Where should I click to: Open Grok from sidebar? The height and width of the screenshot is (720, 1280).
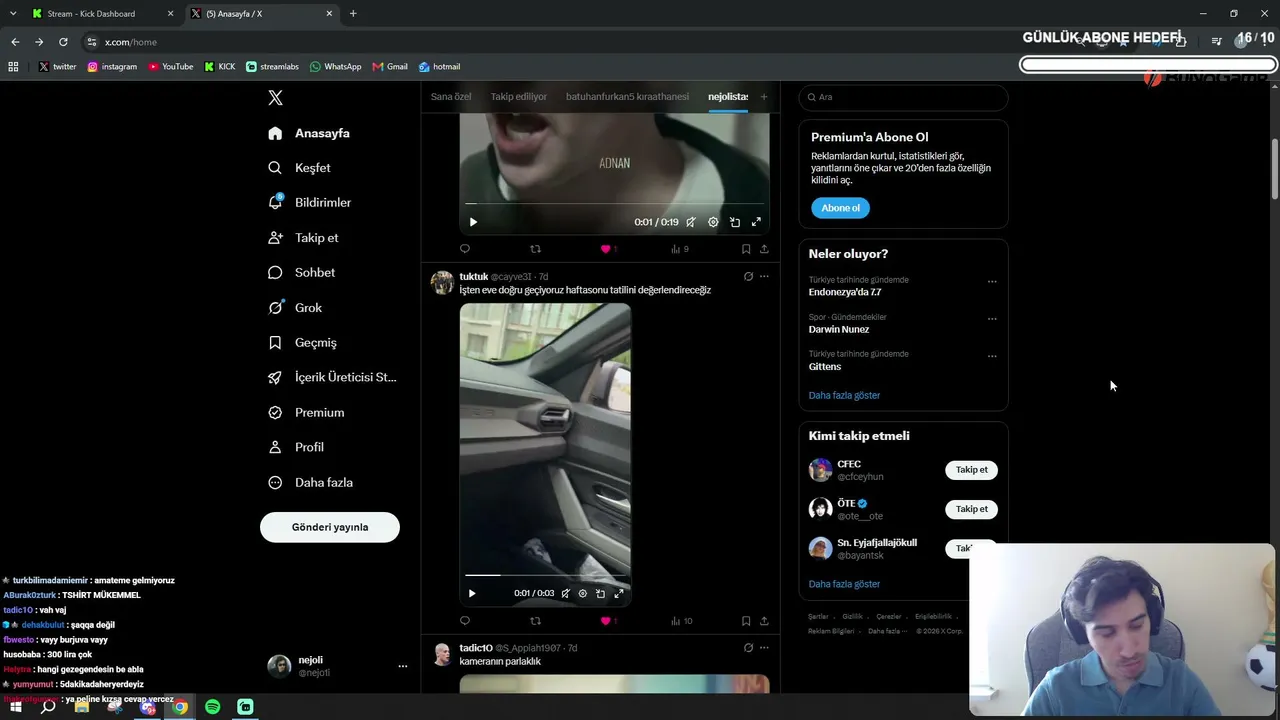(x=295, y=308)
